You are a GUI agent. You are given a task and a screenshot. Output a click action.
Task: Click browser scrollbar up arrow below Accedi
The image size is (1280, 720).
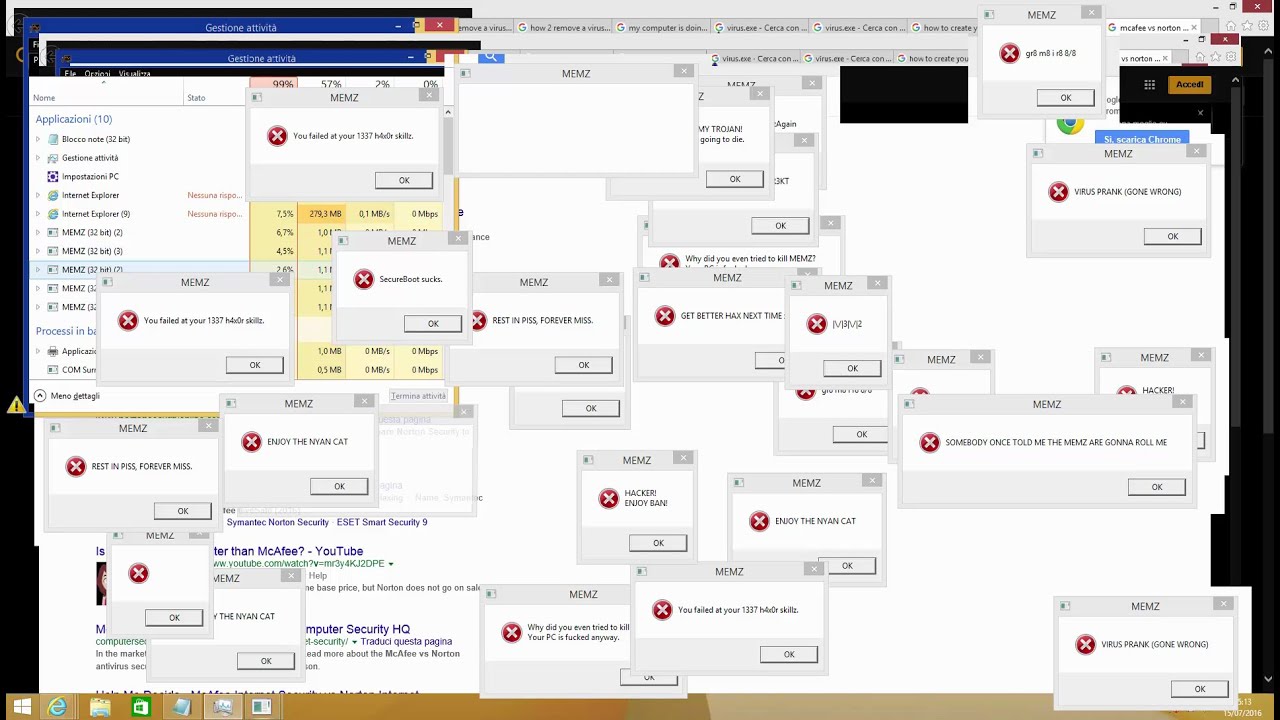pos(1235,80)
